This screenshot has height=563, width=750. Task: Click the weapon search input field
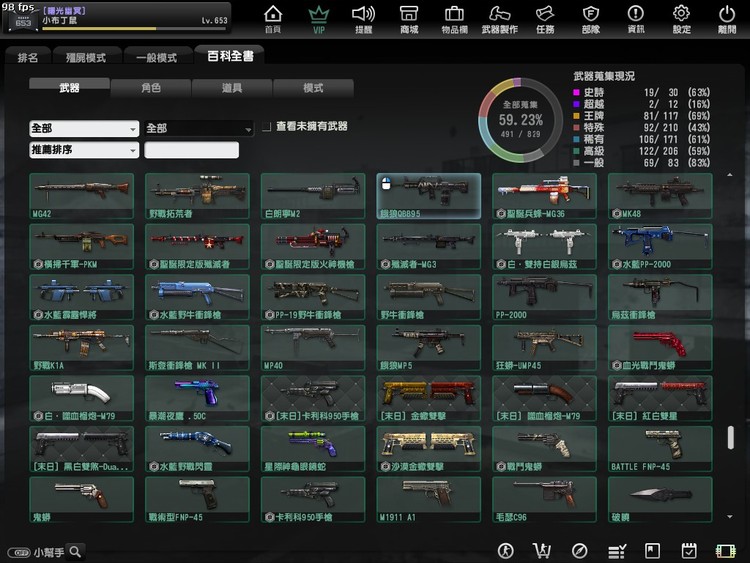pyautogui.click(x=191, y=150)
